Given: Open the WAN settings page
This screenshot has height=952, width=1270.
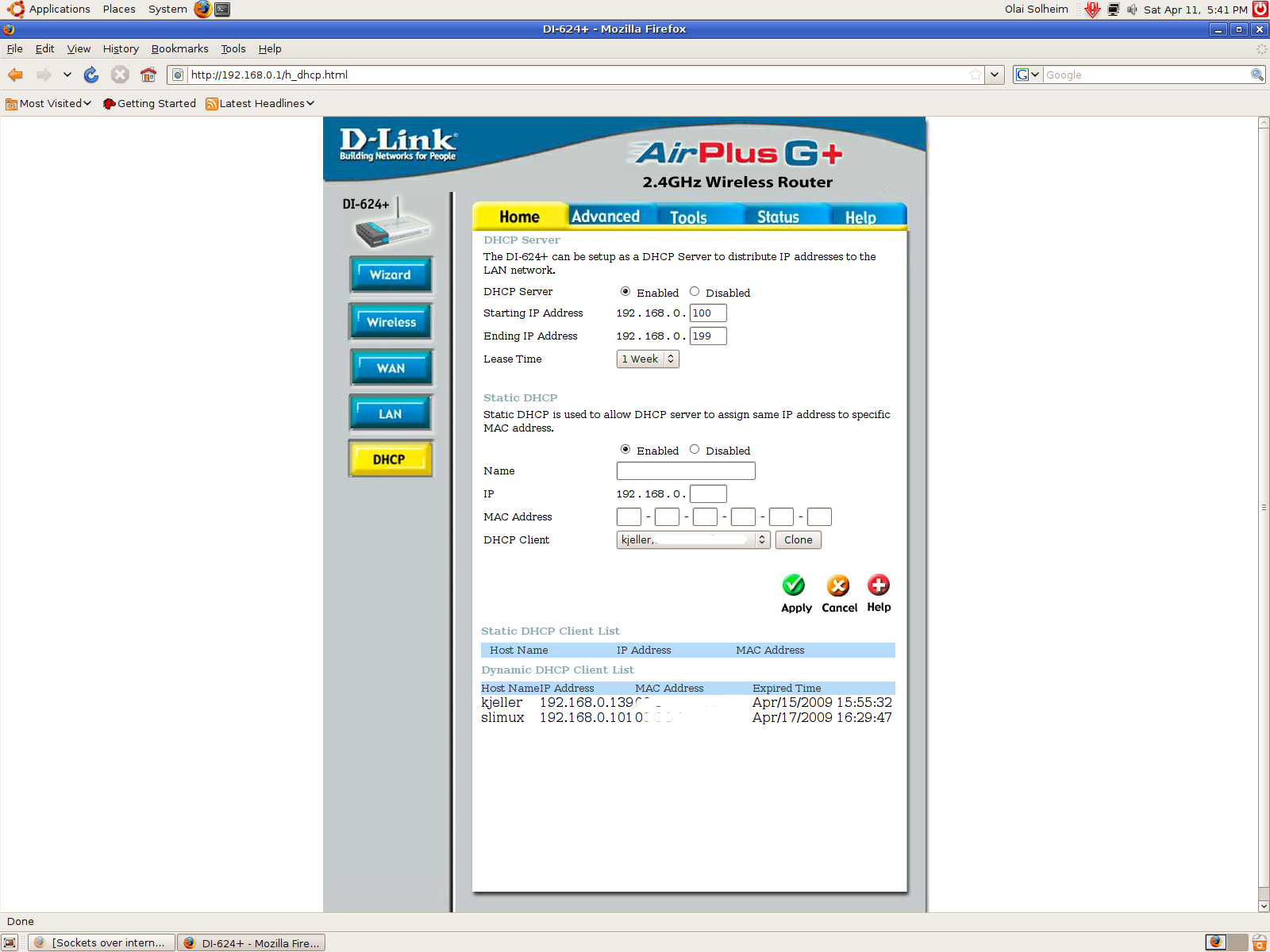Looking at the screenshot, I should (391, 368).
